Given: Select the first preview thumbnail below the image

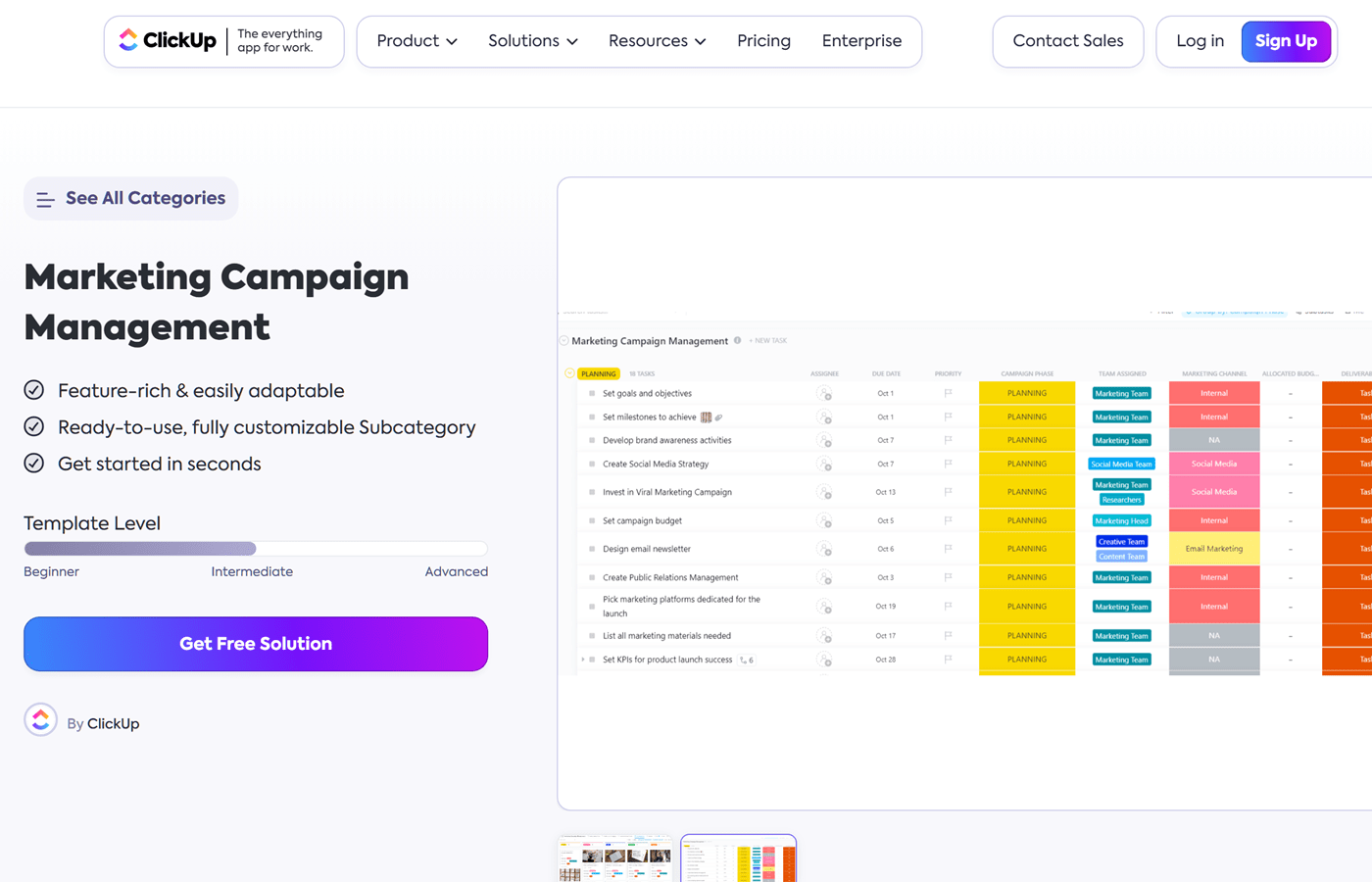Looking at the screenshot, I should [615, 859].
